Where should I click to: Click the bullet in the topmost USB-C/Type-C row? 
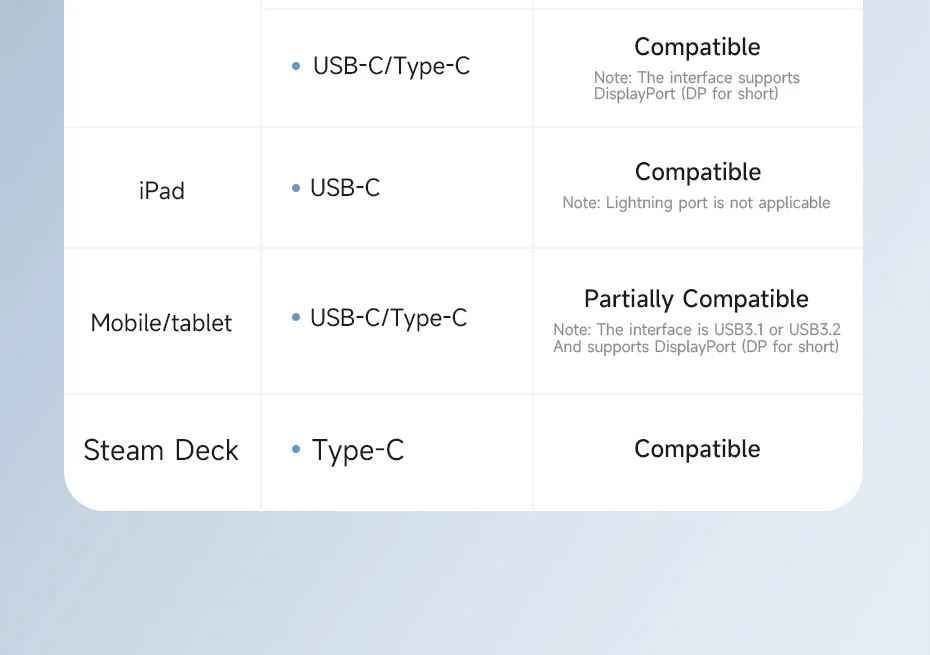tap(296, 66)
